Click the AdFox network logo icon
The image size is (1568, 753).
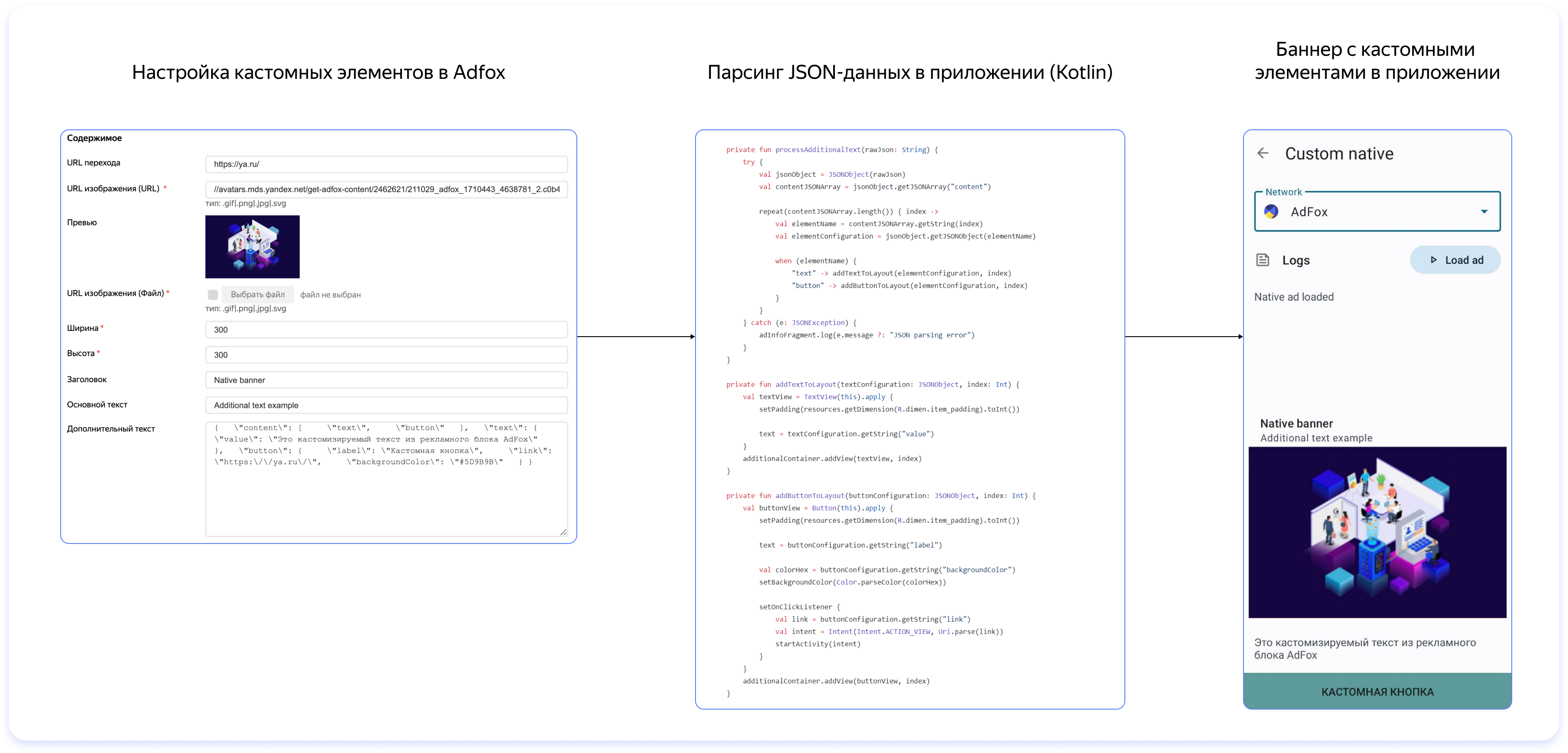tap(1271, 211)
